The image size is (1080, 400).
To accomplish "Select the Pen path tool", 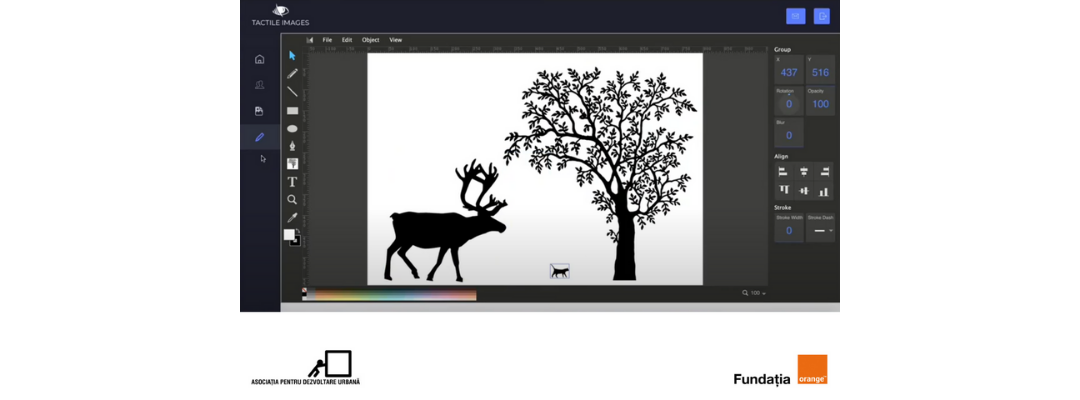I will (292, 146).
